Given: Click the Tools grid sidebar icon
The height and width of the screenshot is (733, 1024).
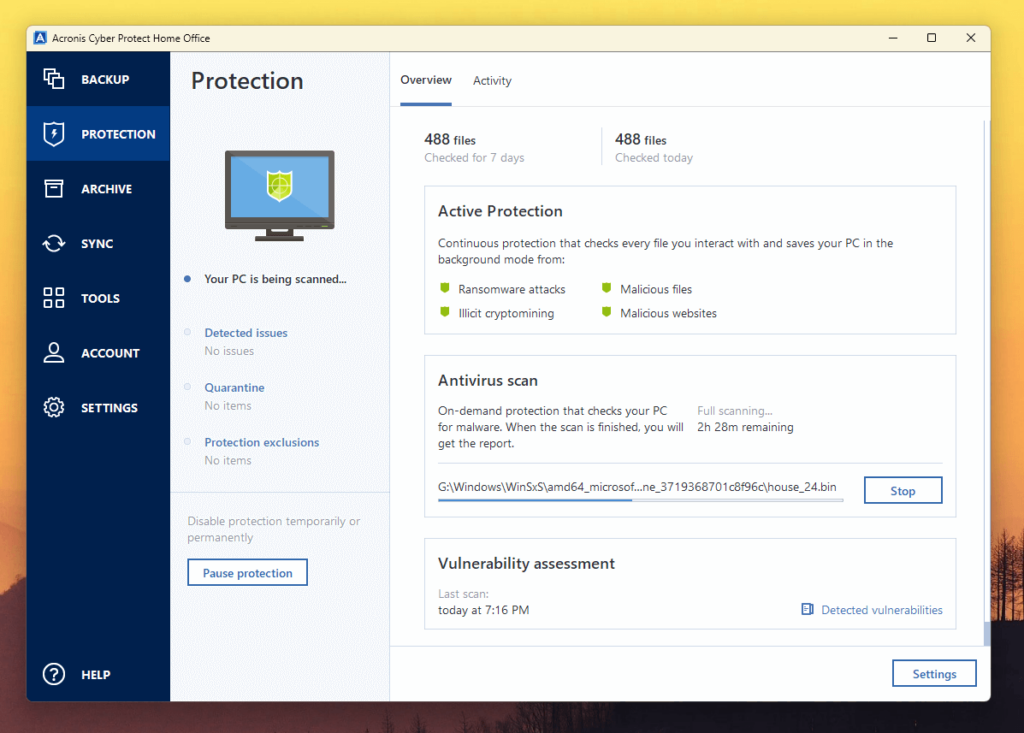Looking at the screenshot, I should point(54,298).
